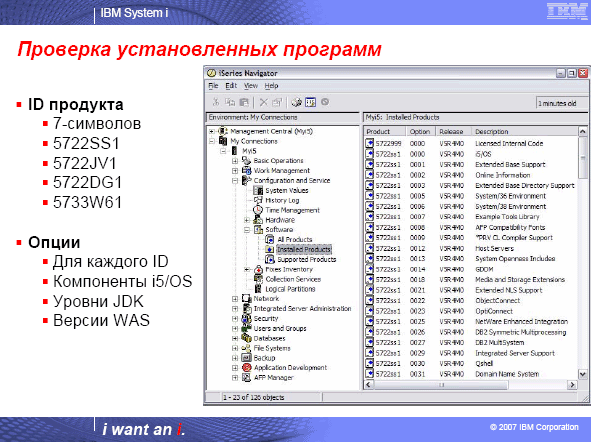This screenshot has width=591, height=442.
Task: Click the Configuration and Service icon
Action: tap(246, 180)
